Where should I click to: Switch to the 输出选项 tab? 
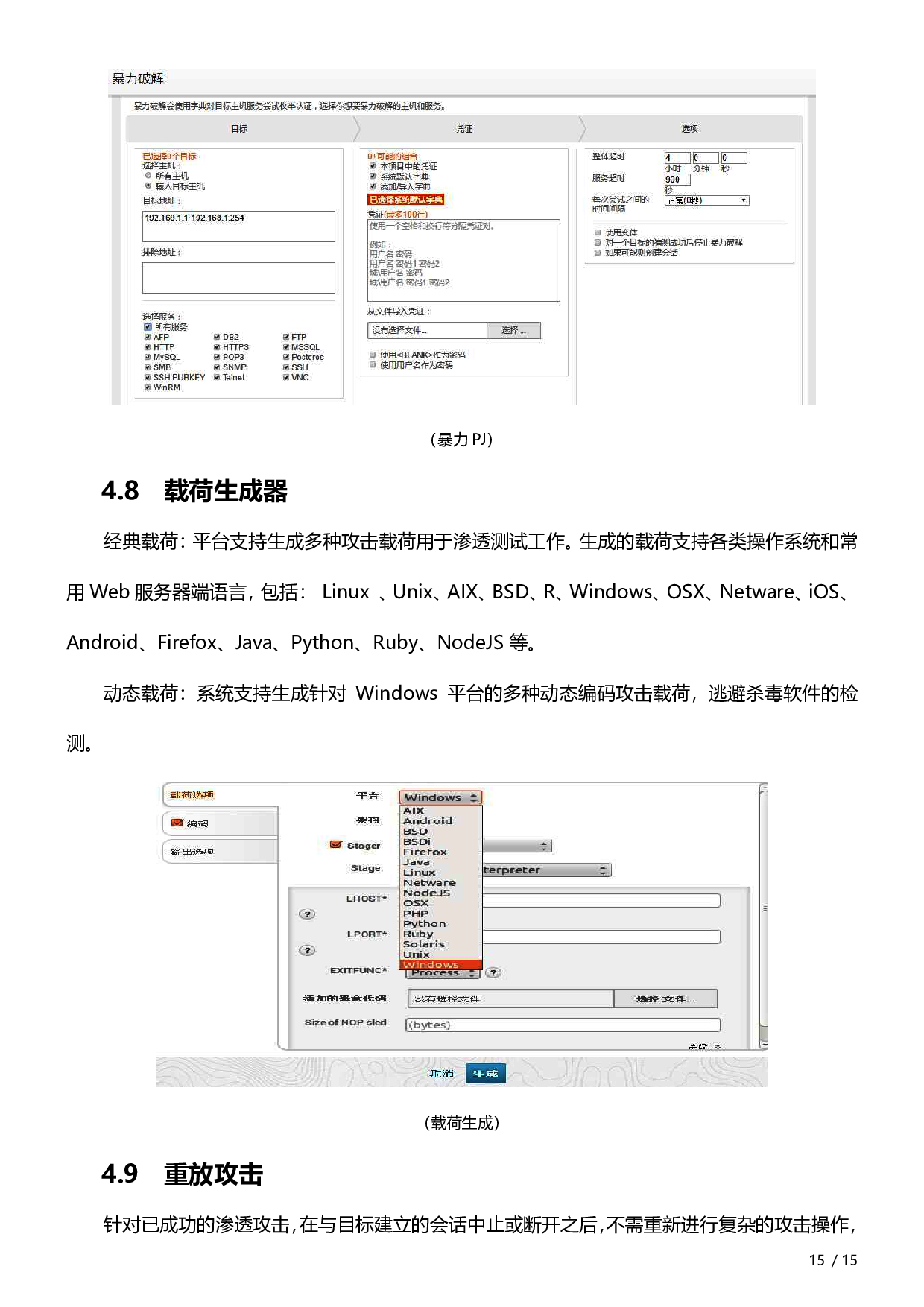coord(220,852)
